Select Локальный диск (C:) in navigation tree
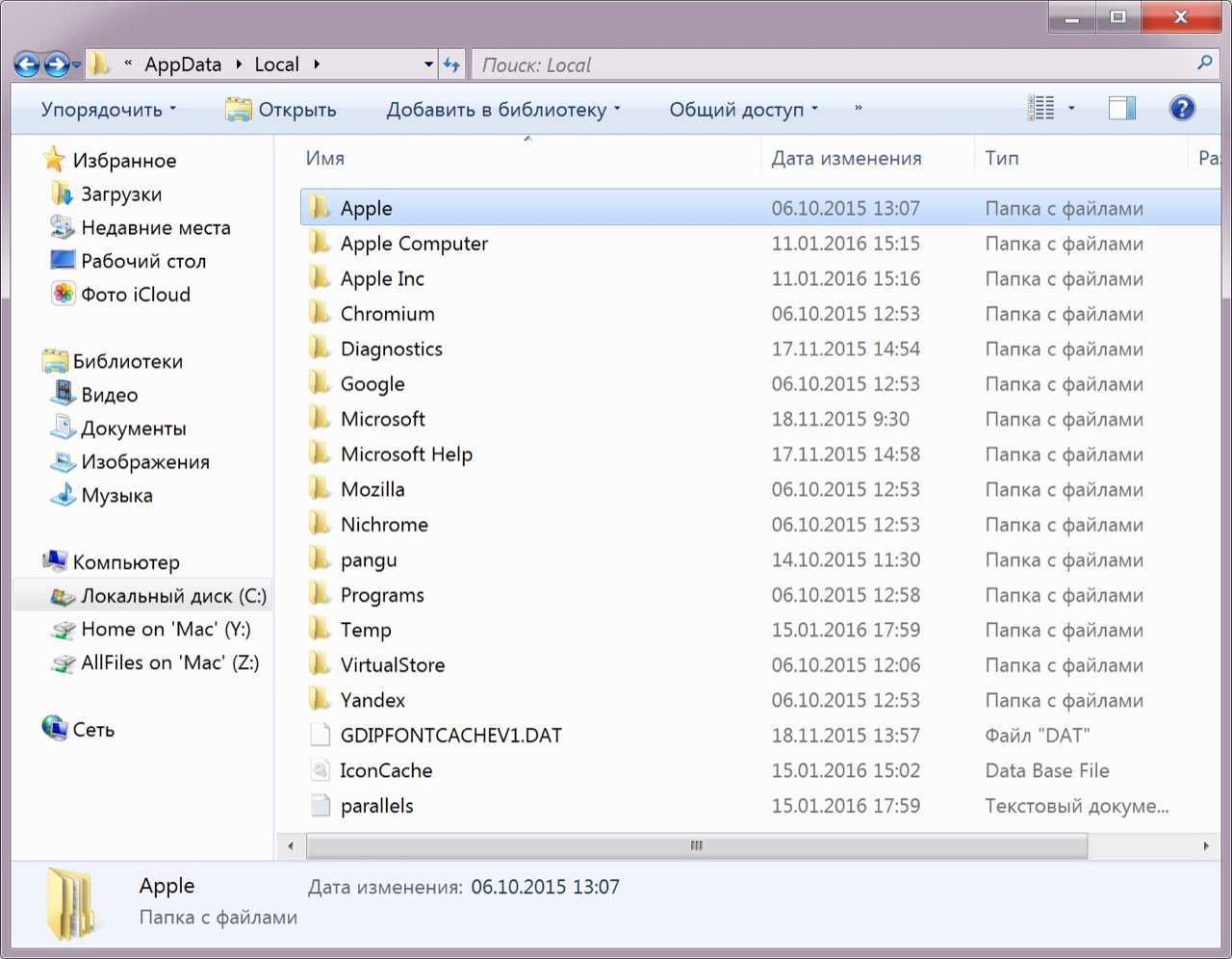The image size is (1232, 959). [173, 596]
